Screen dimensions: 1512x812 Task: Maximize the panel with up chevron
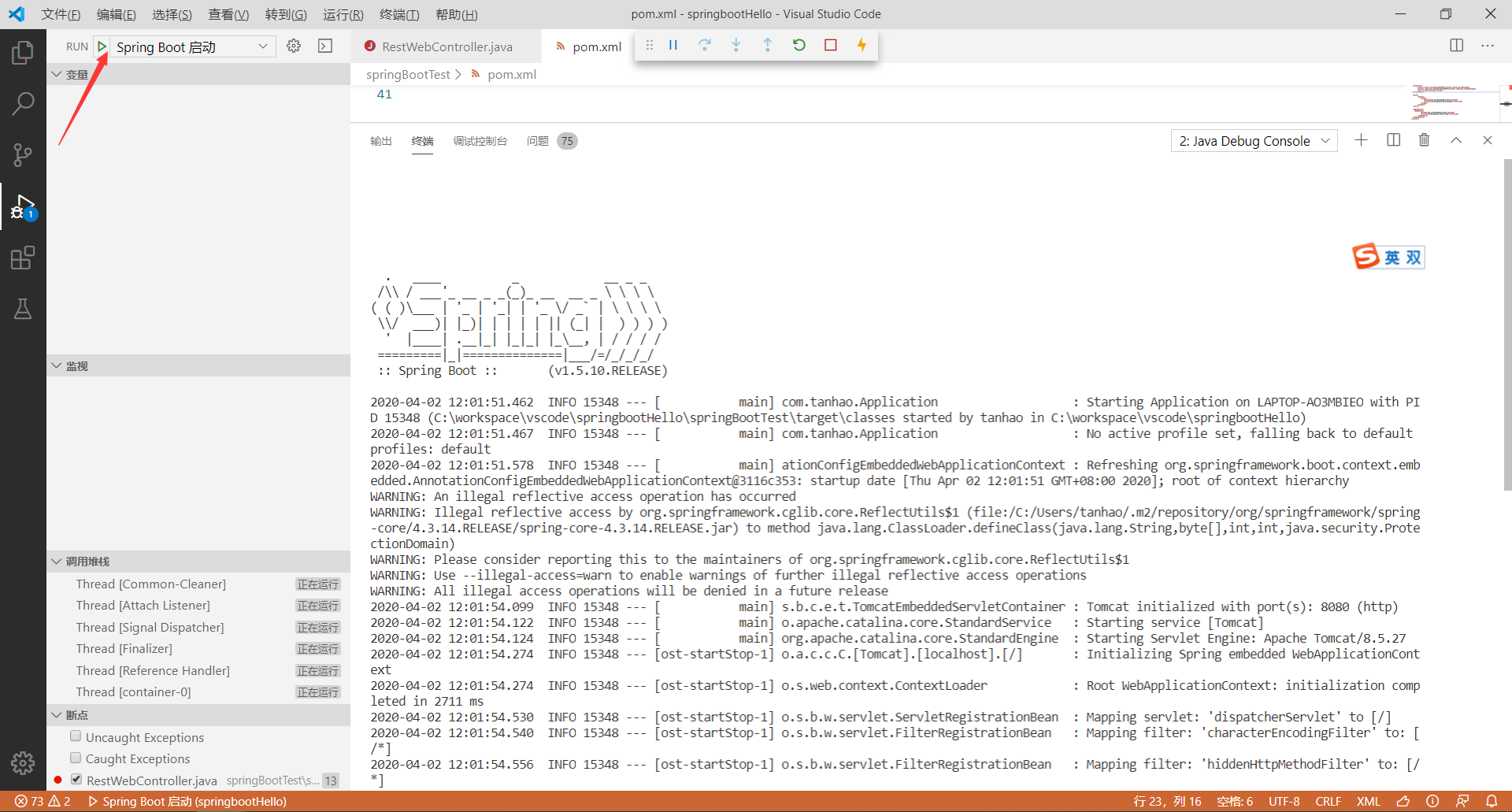tap(1456, 140)
